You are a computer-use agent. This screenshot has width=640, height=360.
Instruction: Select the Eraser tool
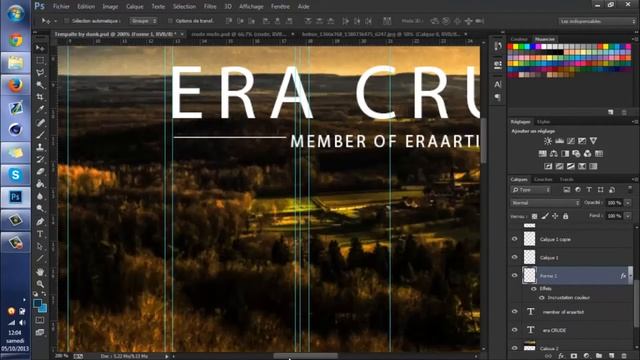pos(40,171)
